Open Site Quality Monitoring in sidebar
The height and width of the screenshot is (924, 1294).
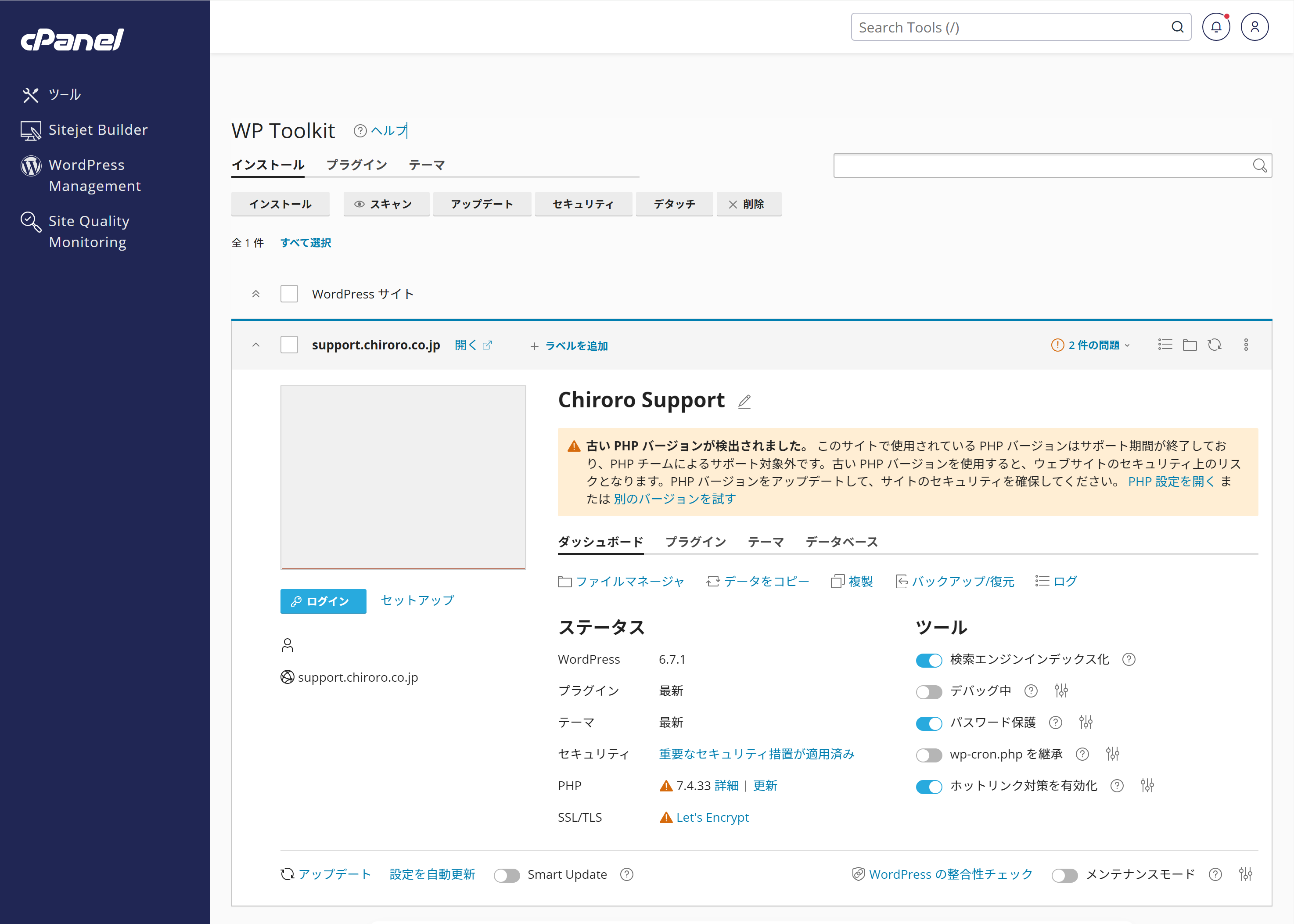point(75,232)
